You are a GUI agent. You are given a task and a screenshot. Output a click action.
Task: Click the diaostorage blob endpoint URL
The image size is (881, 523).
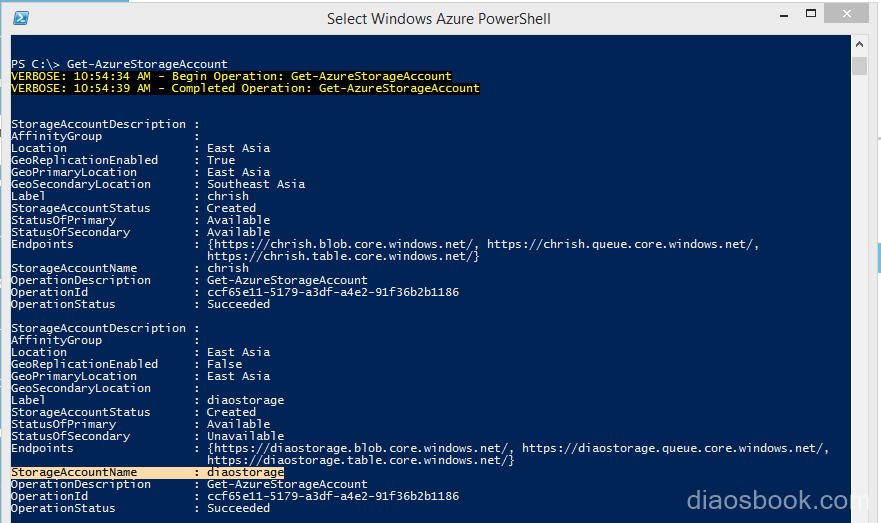tap(361, 448)
